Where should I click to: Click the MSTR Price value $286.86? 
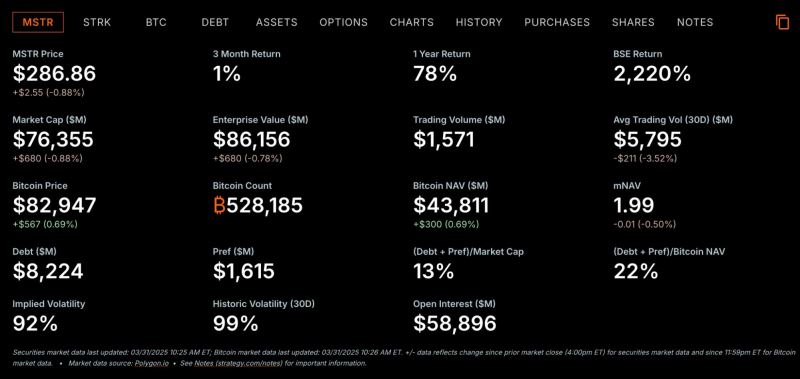(54, 74)
